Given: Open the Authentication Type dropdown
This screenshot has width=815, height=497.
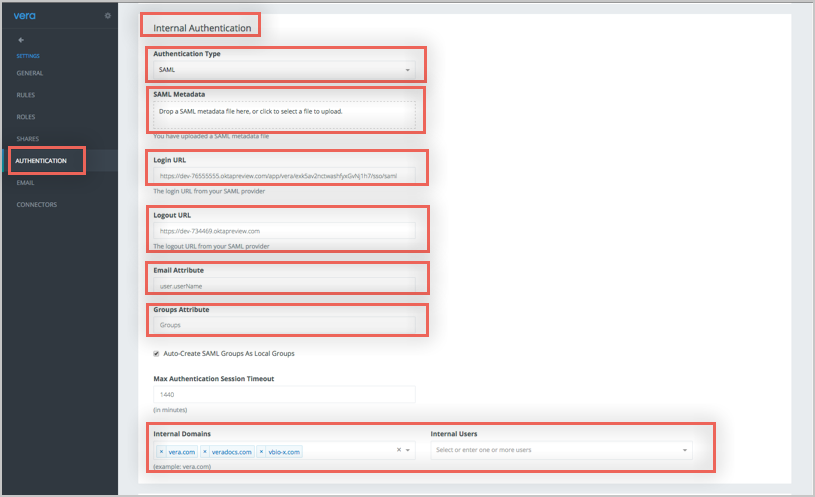Looking at the screenshot, I should [284, 71].
